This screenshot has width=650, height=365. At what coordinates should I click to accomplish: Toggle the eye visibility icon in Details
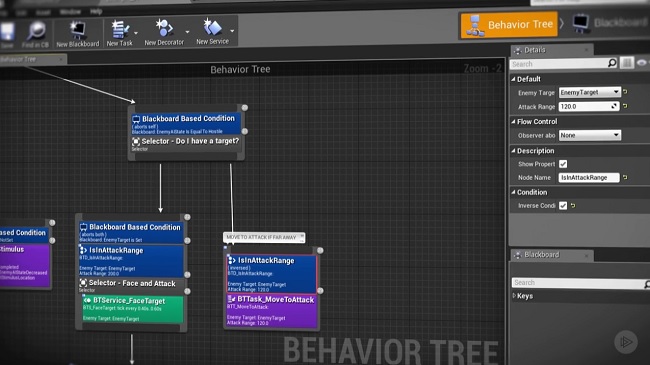642,63
